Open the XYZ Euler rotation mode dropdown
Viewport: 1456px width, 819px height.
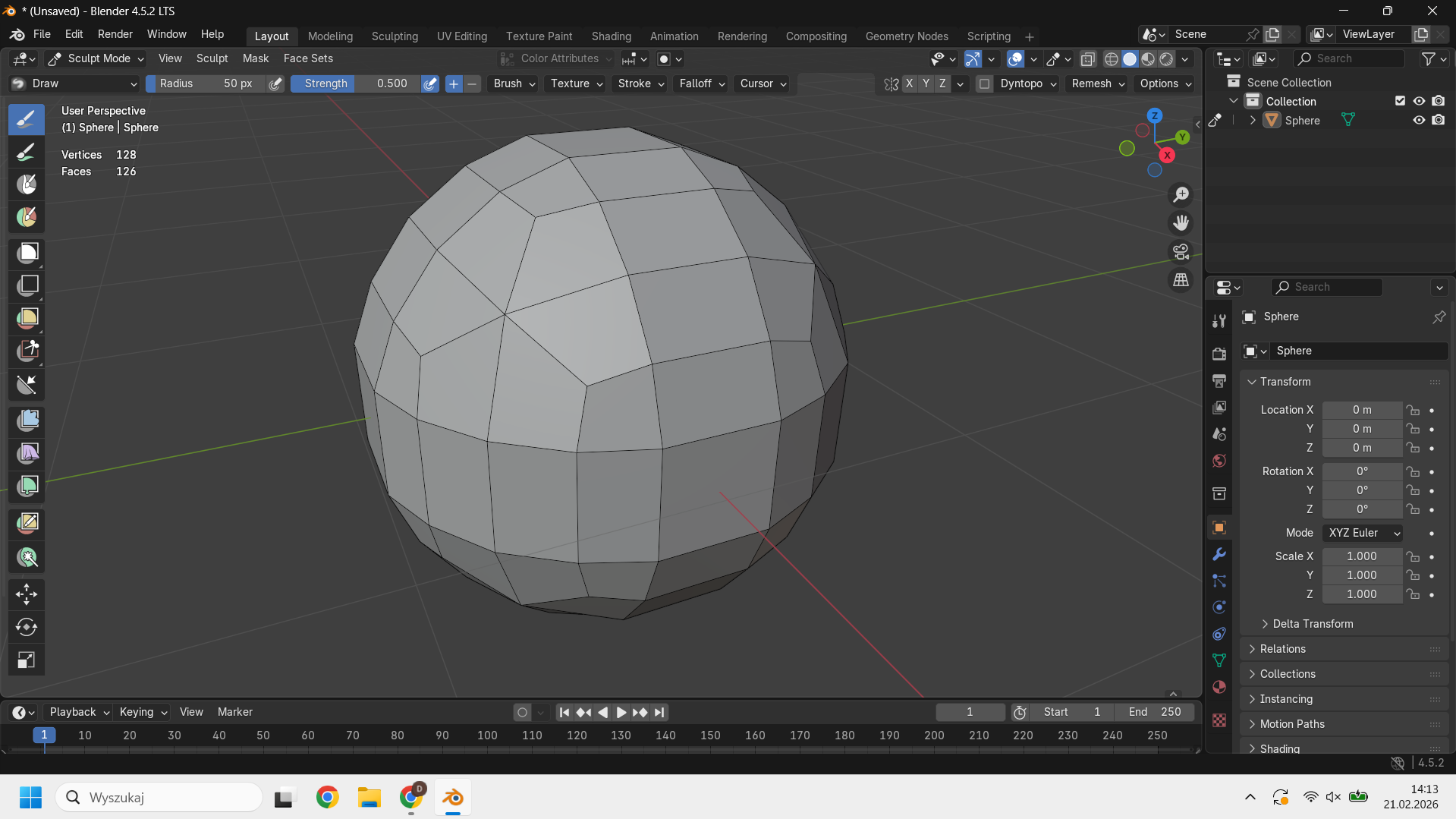pos(1363,533)
